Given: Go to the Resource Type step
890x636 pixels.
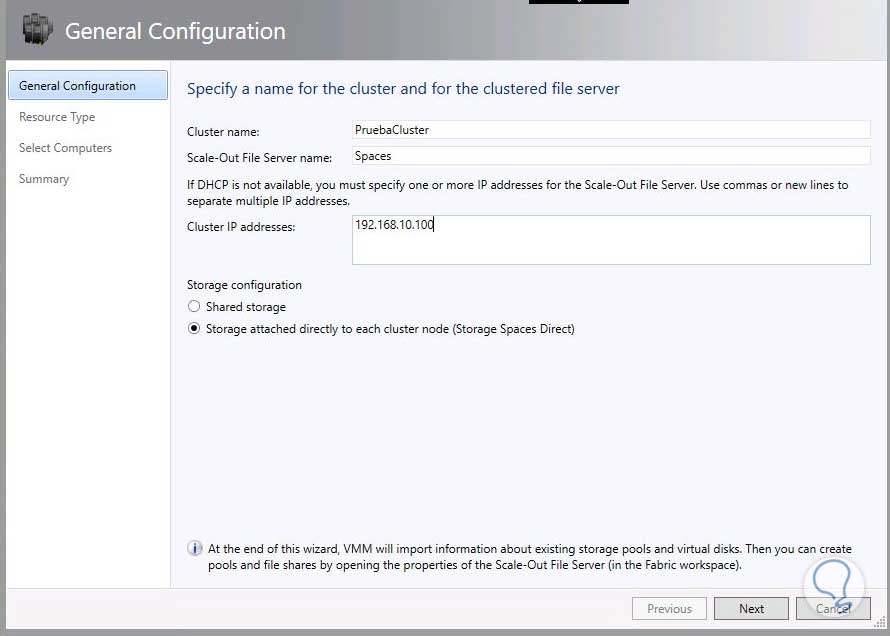Looking at the screenshot, I should click(57, 117).
